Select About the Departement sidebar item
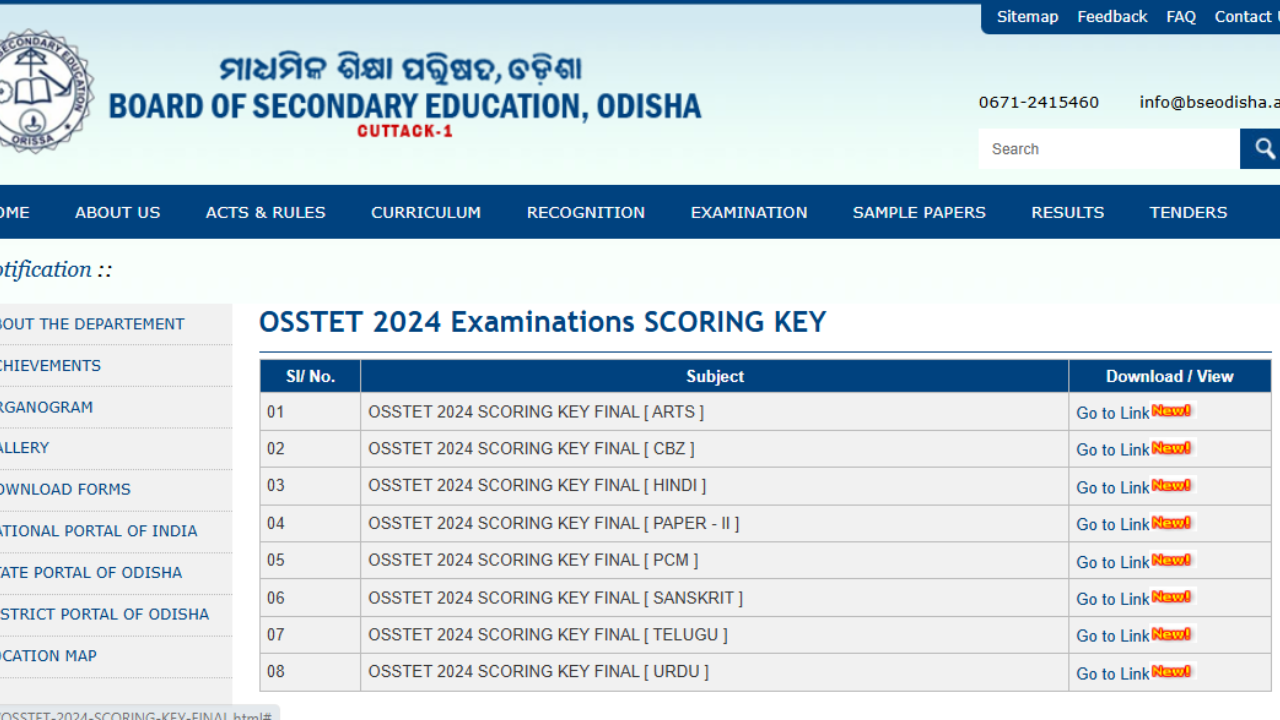The image size is (1280, 720). [92, 324]
